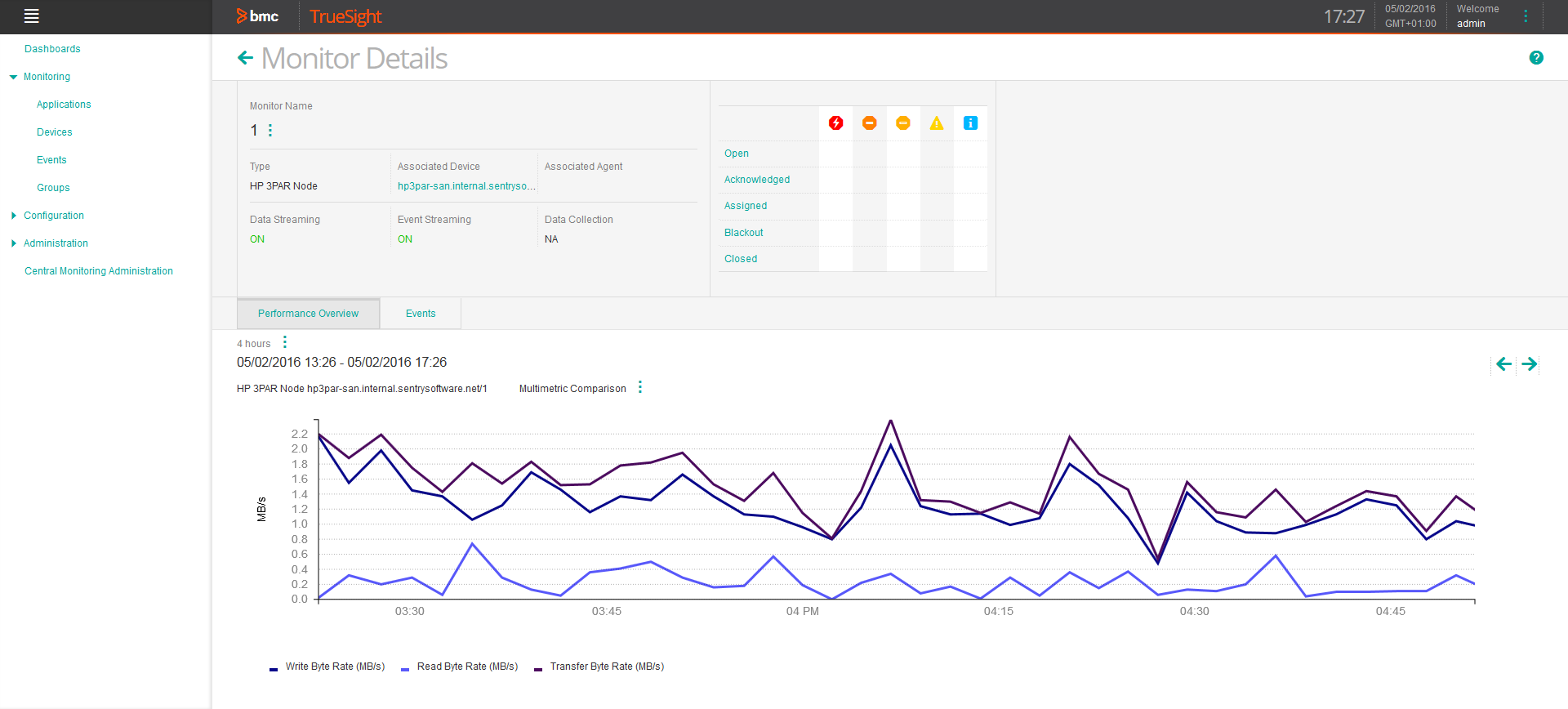Click the 4 hours label
The height and width of the screenshot is (709, 1568).
[x=254, y=344]
